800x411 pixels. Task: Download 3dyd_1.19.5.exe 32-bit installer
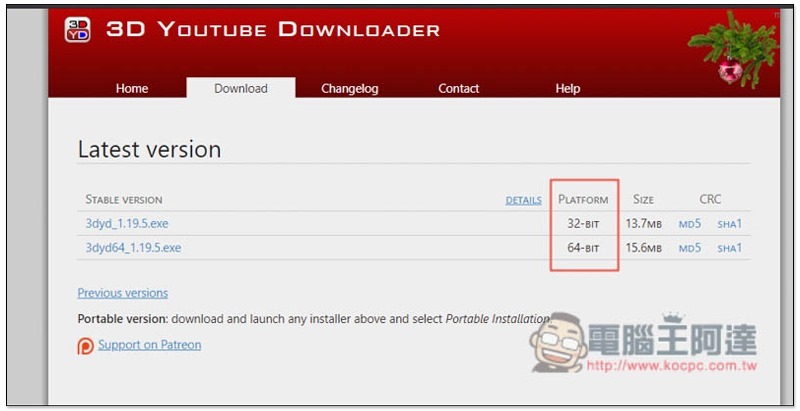[x=127, y=224]
